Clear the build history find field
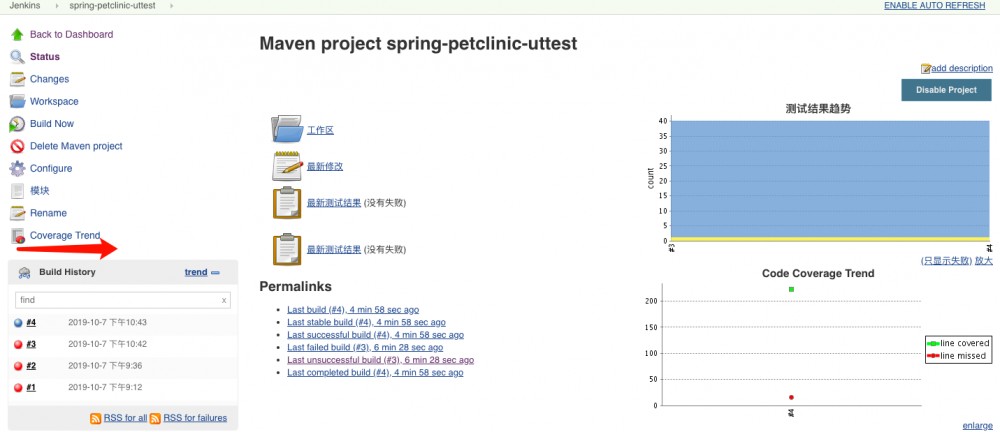Viewport: 1000px width, 432px height. click(x=224, y=300)
